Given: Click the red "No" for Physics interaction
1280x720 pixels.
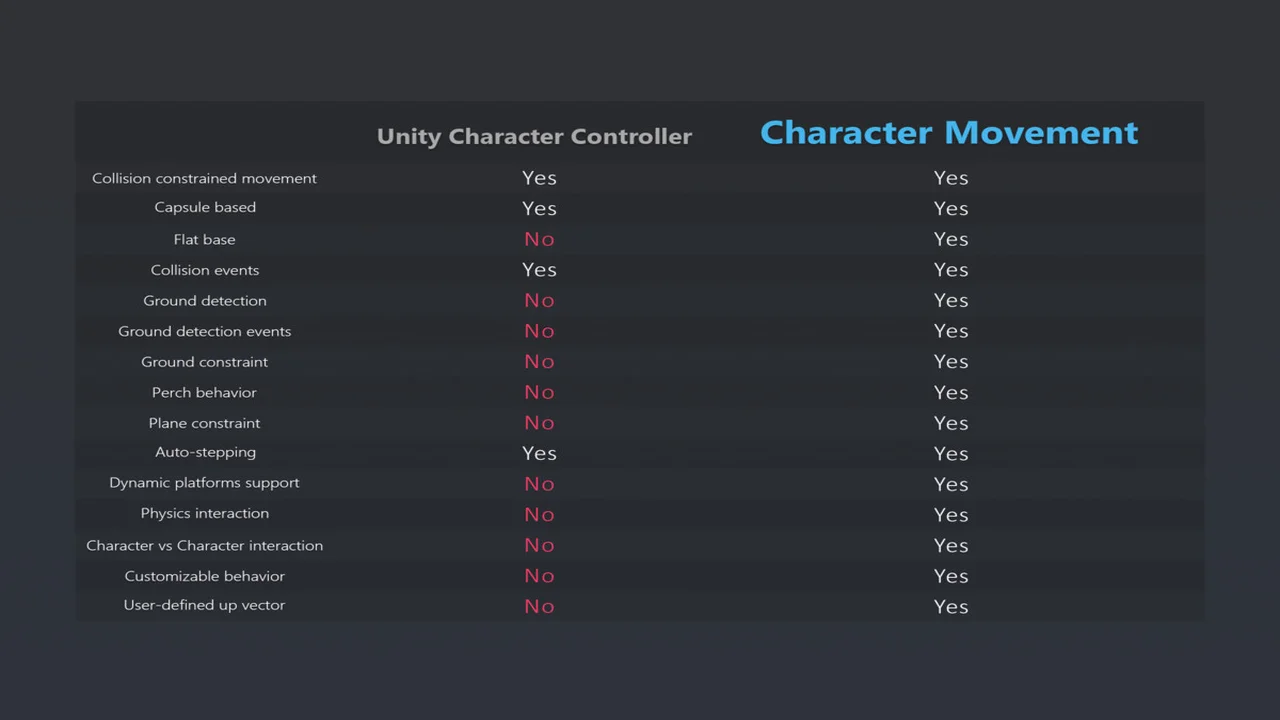Looking at the screenshot, I should (539, 514).
